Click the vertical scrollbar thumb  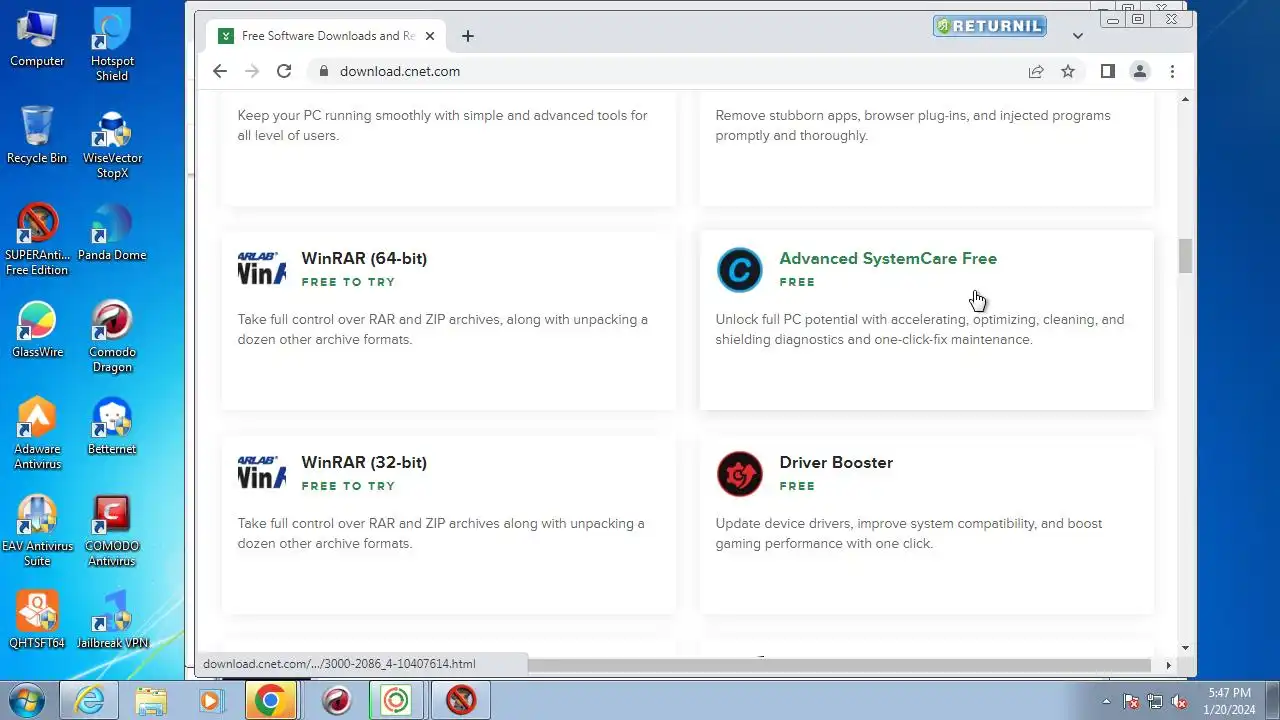click(1186, 256)
